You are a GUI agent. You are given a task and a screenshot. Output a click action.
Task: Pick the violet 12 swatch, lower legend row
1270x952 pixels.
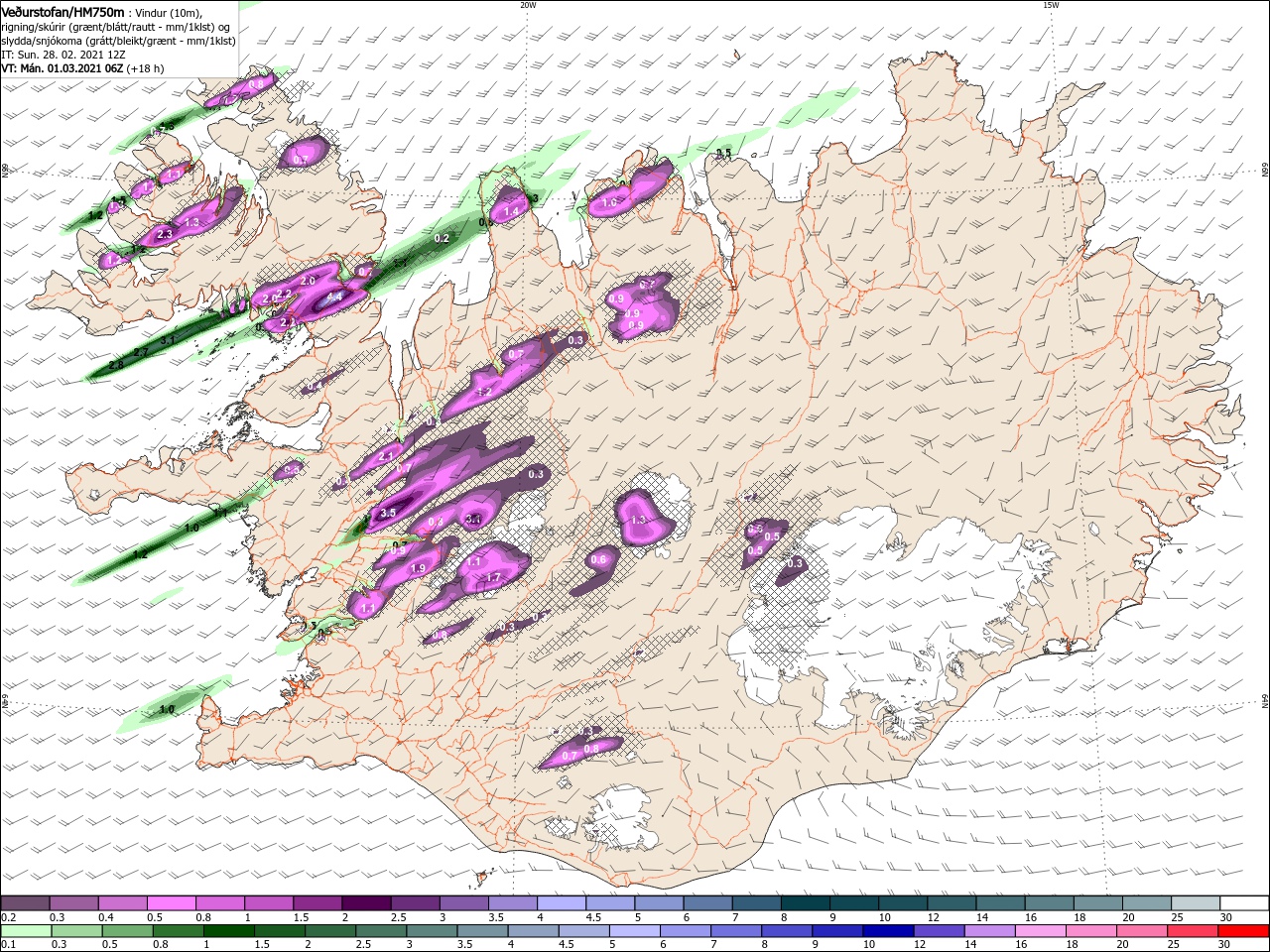[940, 931]
